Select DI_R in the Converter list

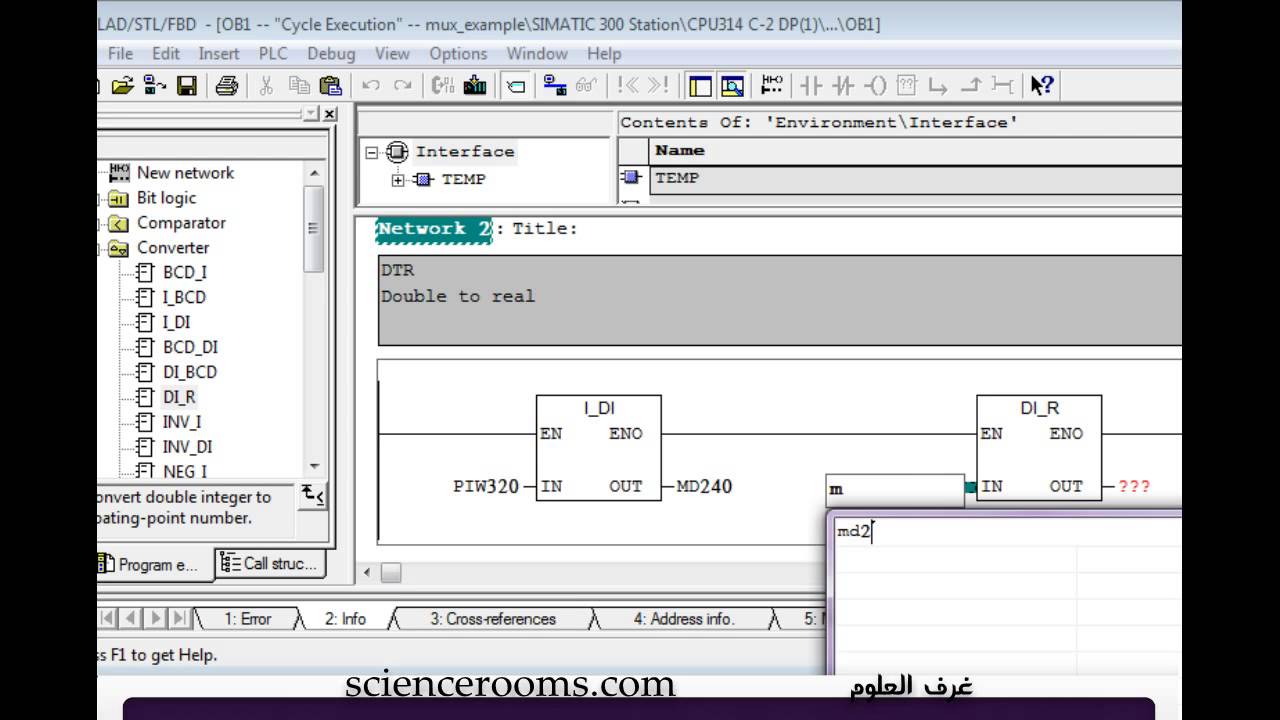179,397
